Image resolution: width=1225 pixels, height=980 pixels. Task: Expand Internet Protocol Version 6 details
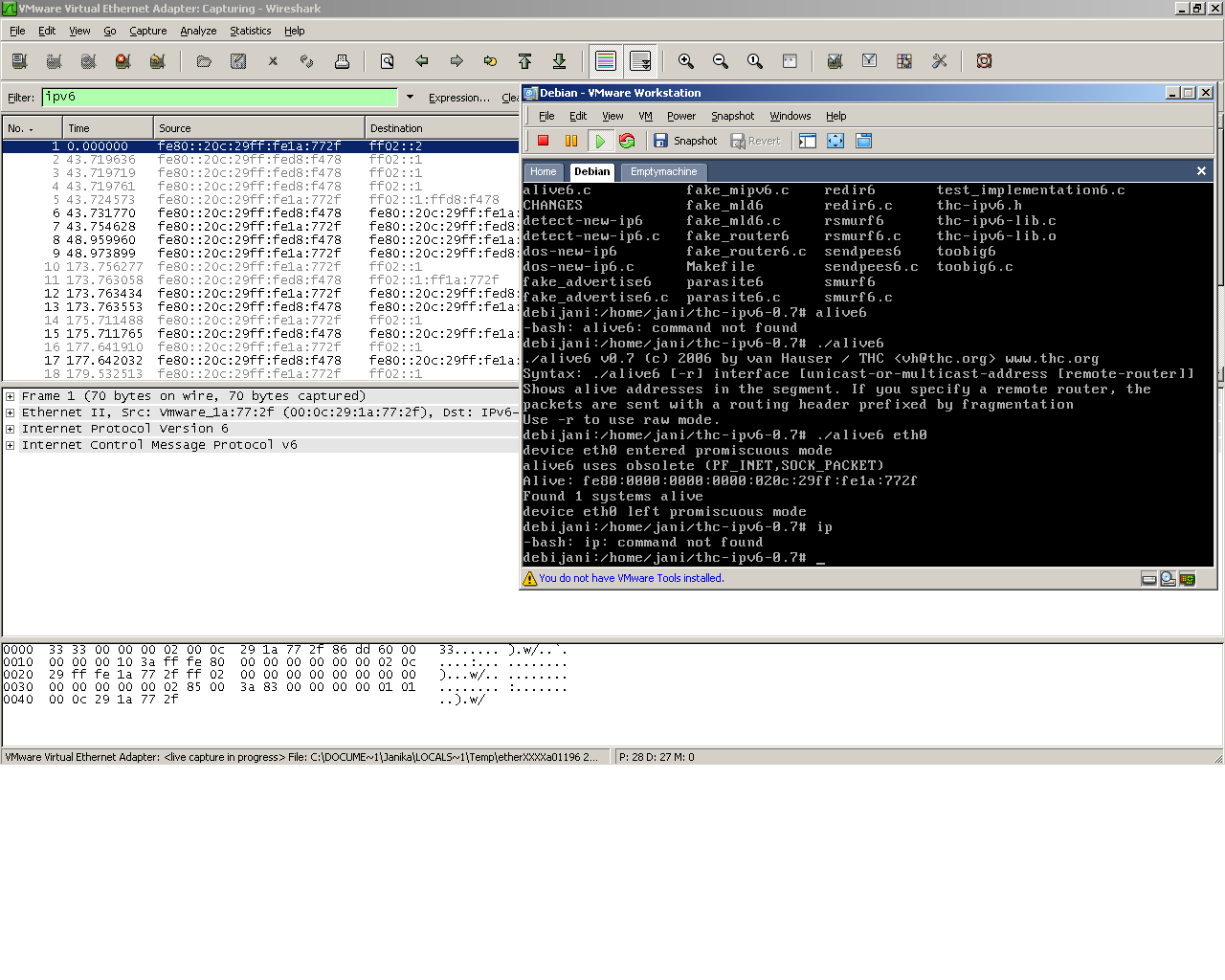pyautogui.click(x=8, y=428)
